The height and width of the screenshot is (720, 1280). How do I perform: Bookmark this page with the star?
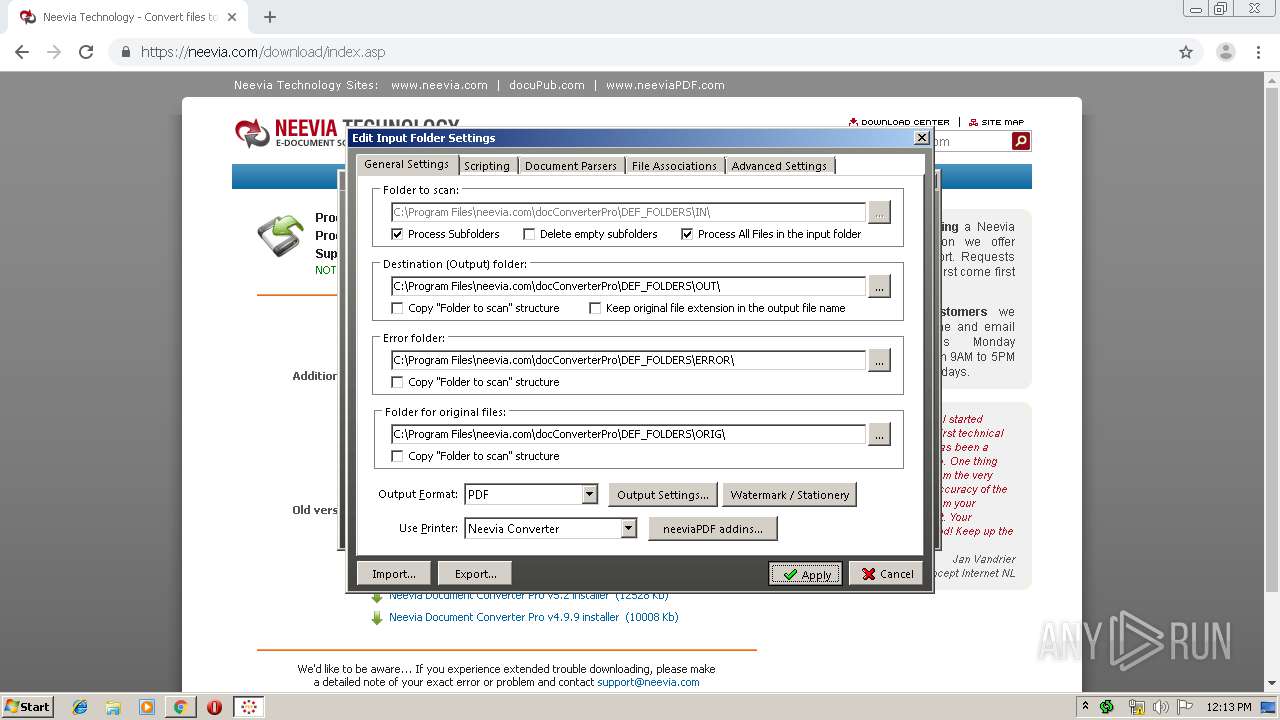(x=1186, y=52)
